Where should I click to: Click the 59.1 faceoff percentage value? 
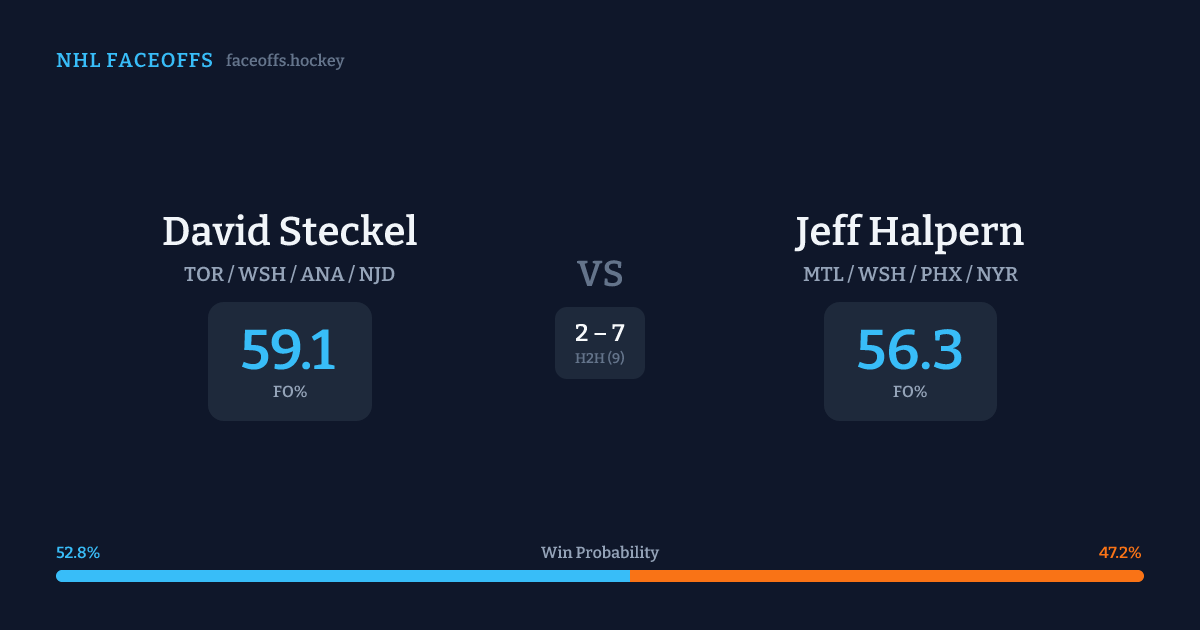(289, 349)
